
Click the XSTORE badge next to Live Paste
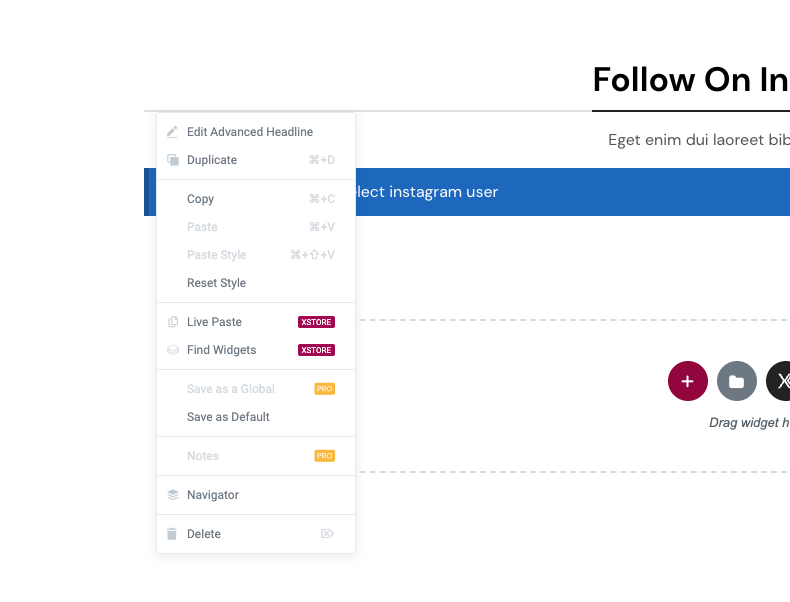316,322
